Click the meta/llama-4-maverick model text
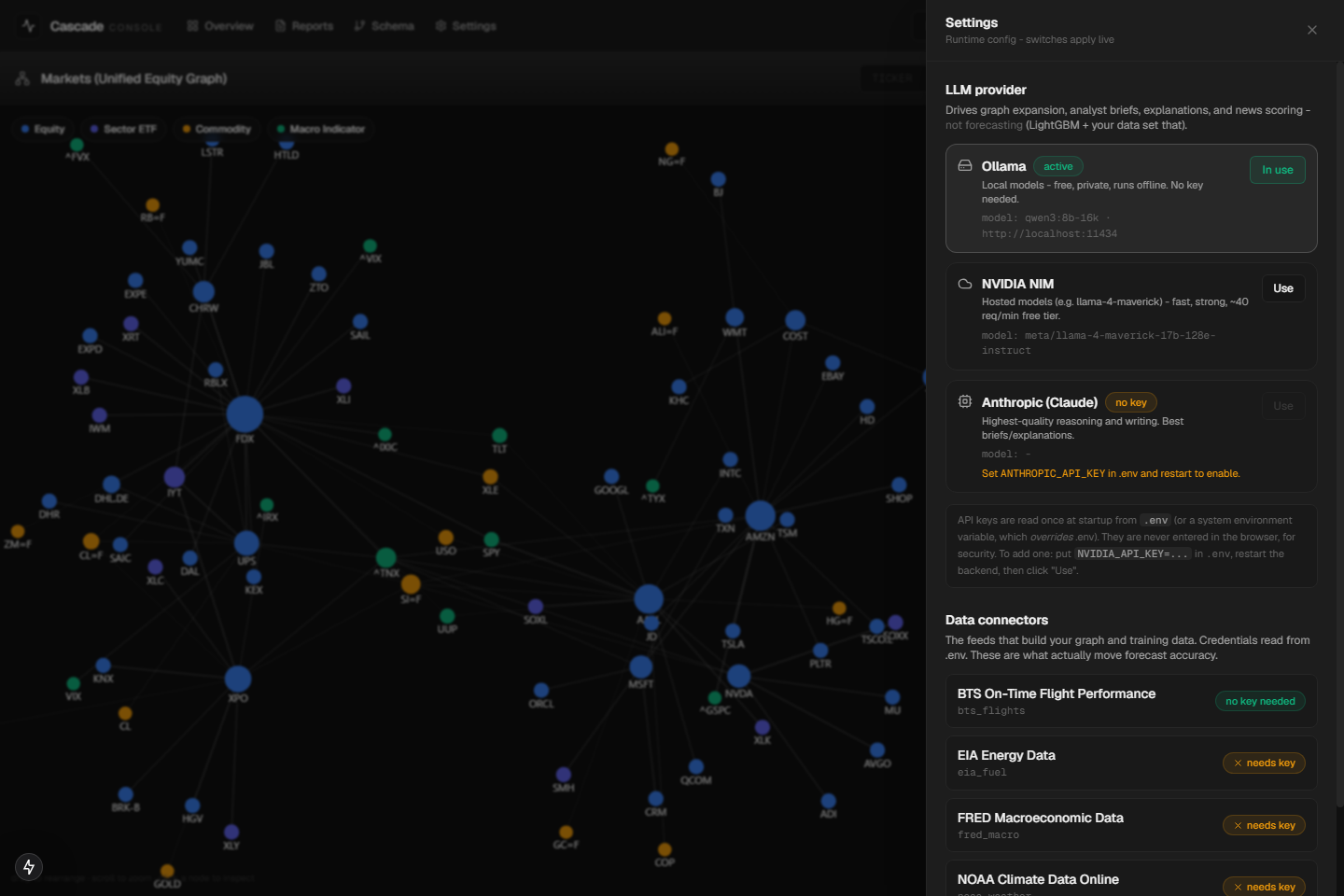The height and width of the screenshot is (896, 1344). [x=1099, y=343]
